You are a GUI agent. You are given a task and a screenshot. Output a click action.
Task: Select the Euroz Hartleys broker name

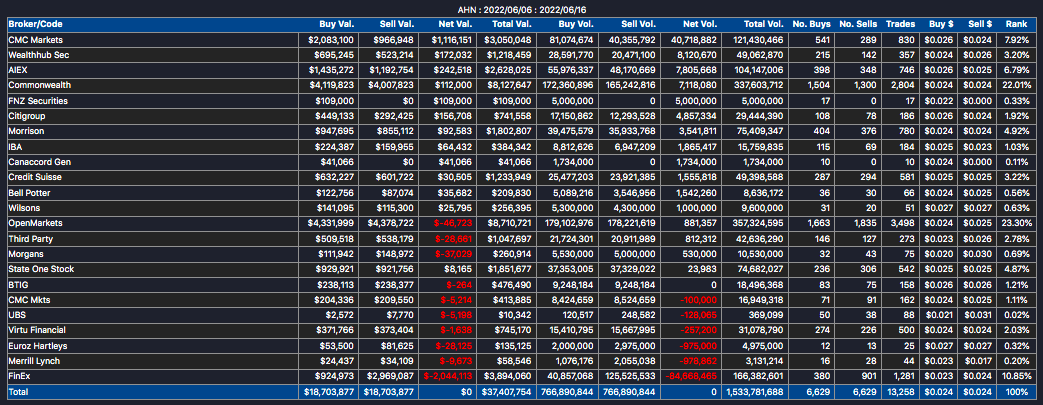[37, 346]
